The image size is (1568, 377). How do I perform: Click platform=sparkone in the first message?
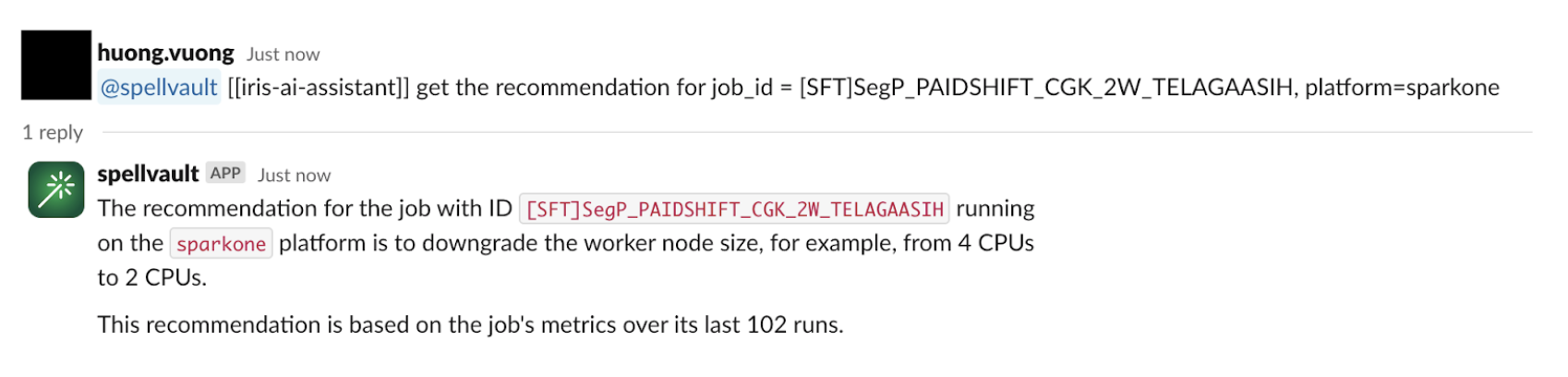coord(1402,88)
